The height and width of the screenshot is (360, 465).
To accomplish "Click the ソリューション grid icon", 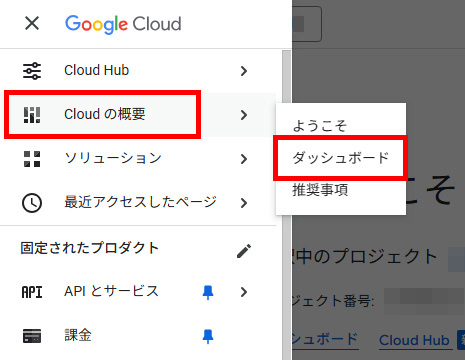I will point(32,159).
